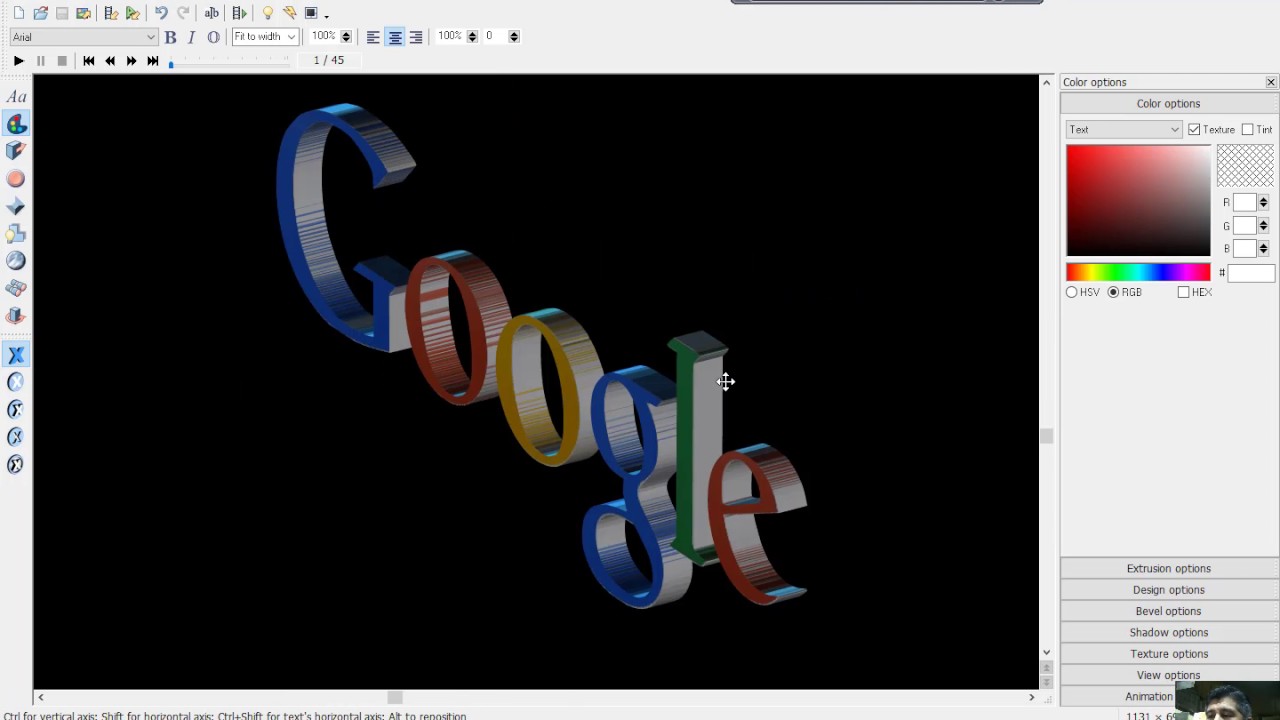Screen dimensions: 1280x720
Task: Expand the Shadow options section
Action: (1168, 632)
